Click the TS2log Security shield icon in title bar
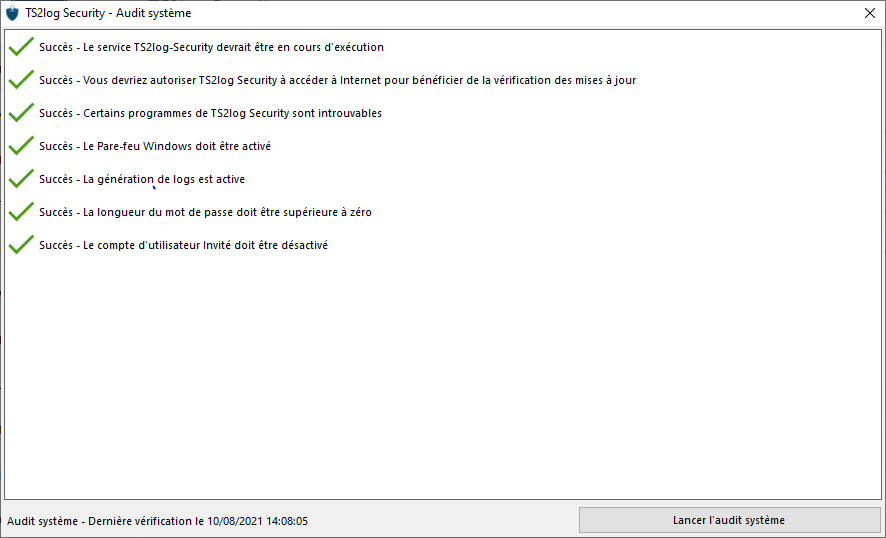 tap(12, 14)
